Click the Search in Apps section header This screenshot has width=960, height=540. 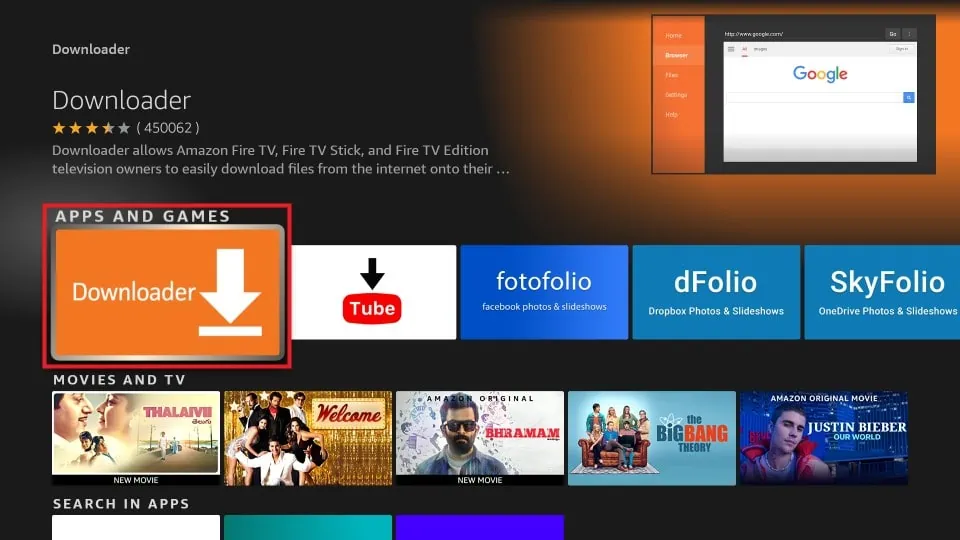click(121, 504)
